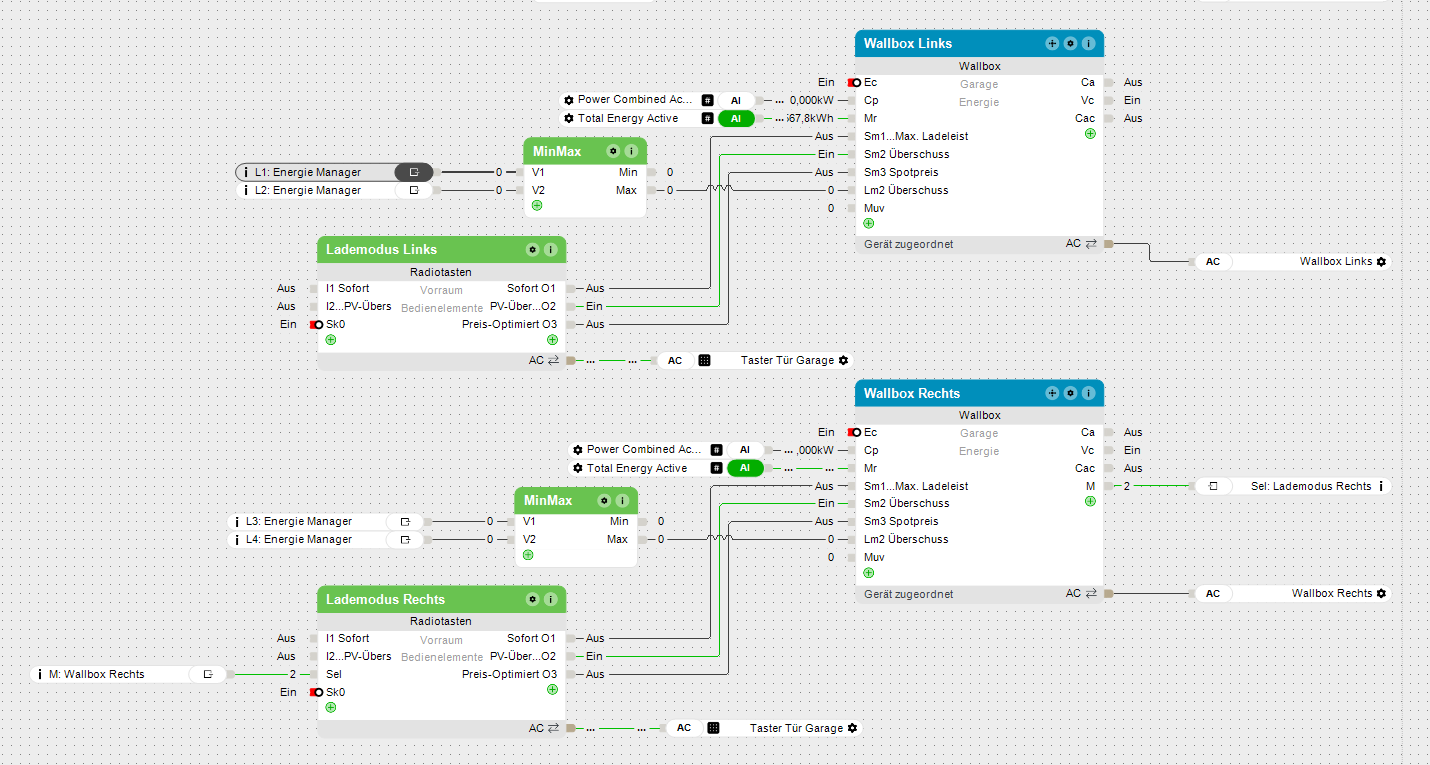Show info for the Wallbox Rechts block
1430x765 pixels.
pos(1087,394)
